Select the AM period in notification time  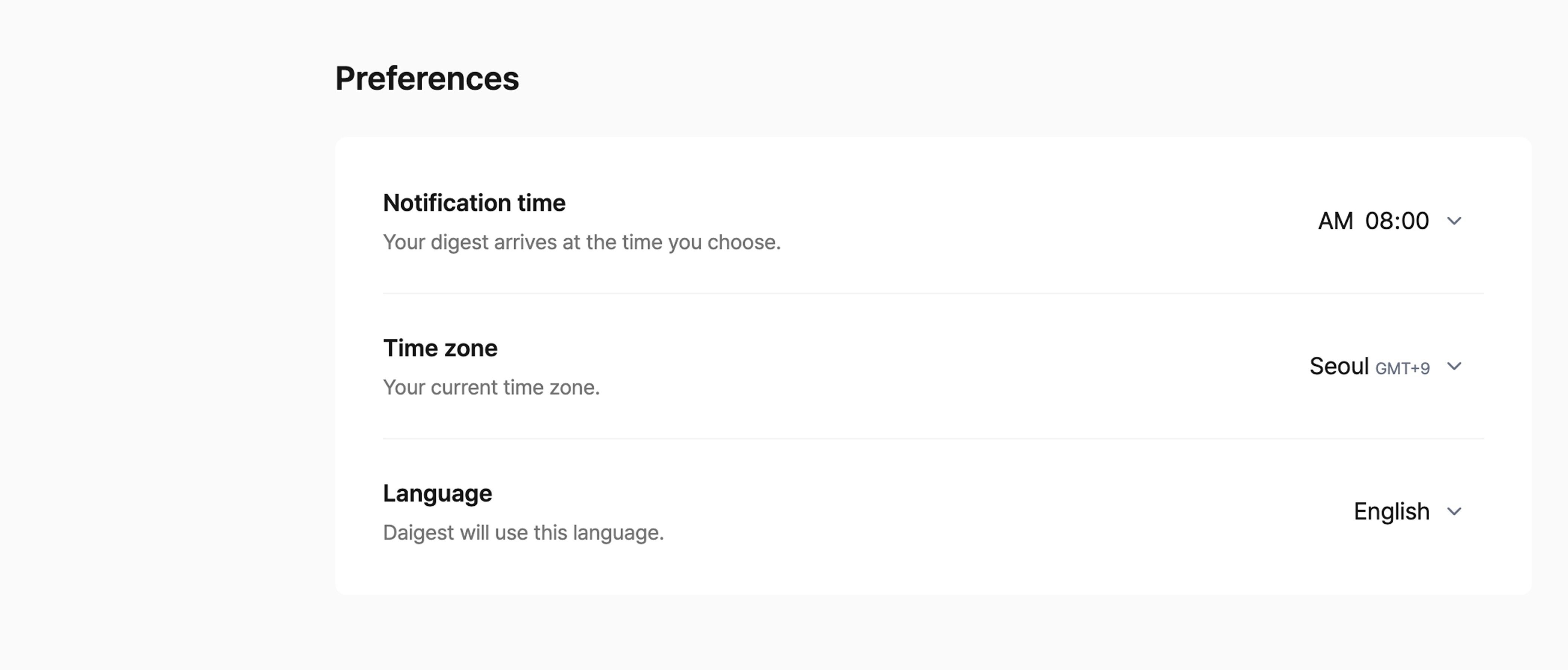[1335, 220]
